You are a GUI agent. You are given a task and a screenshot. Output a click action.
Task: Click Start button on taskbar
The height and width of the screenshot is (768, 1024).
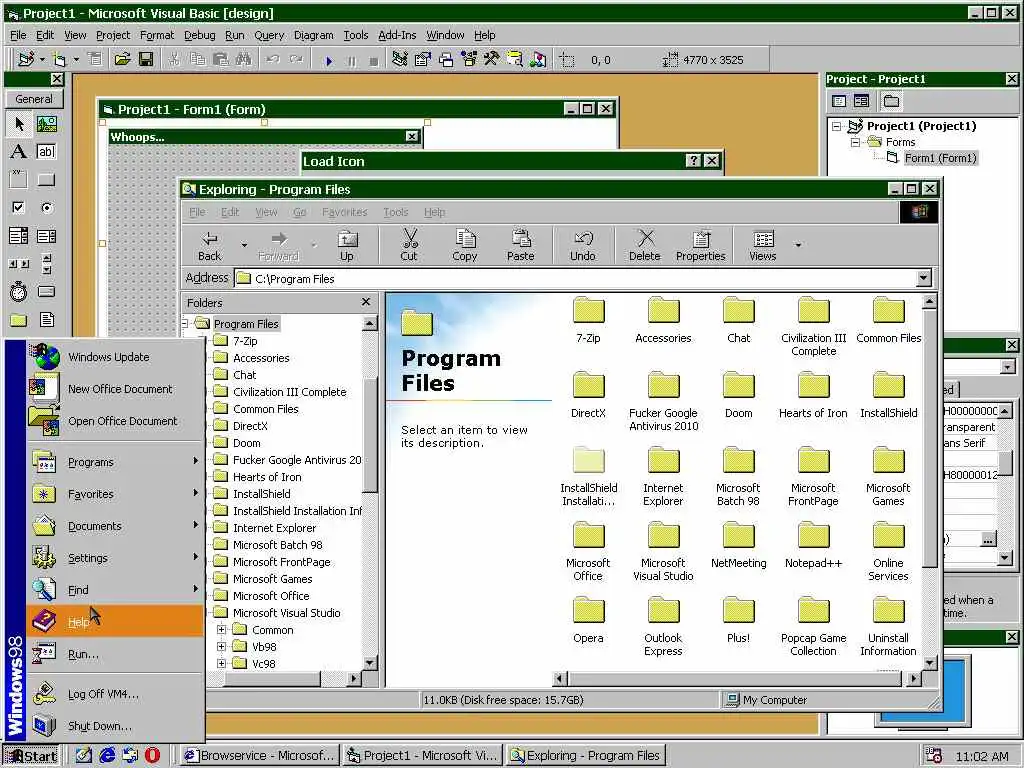coord(31,756)
